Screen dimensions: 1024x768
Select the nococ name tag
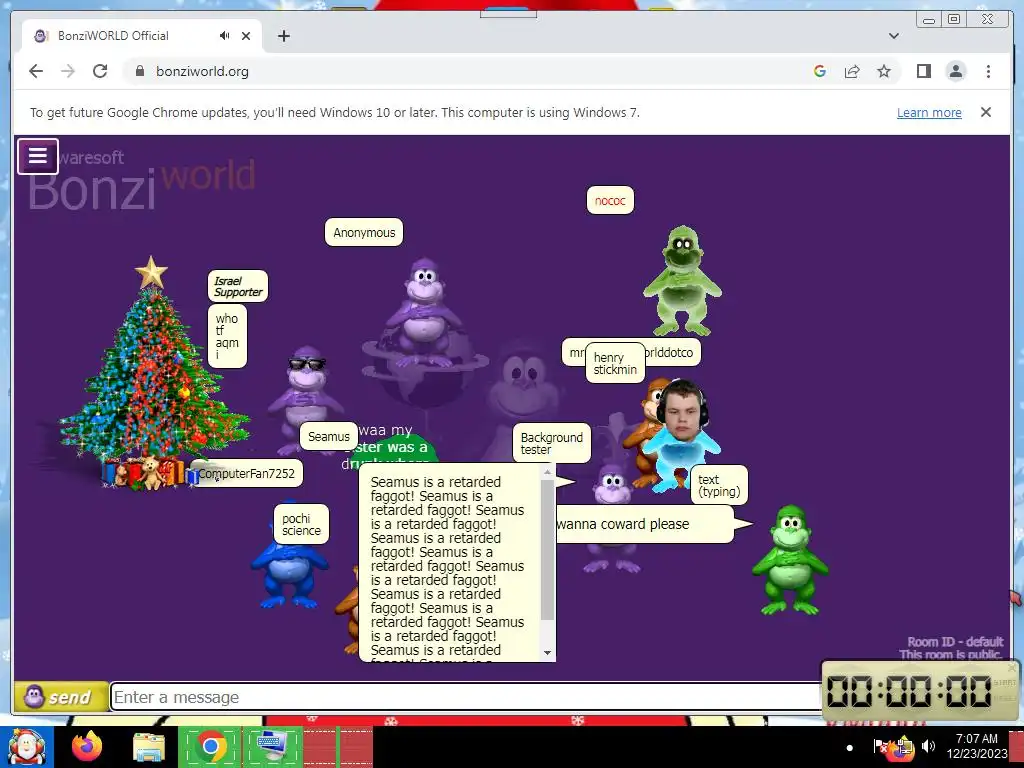610,200
